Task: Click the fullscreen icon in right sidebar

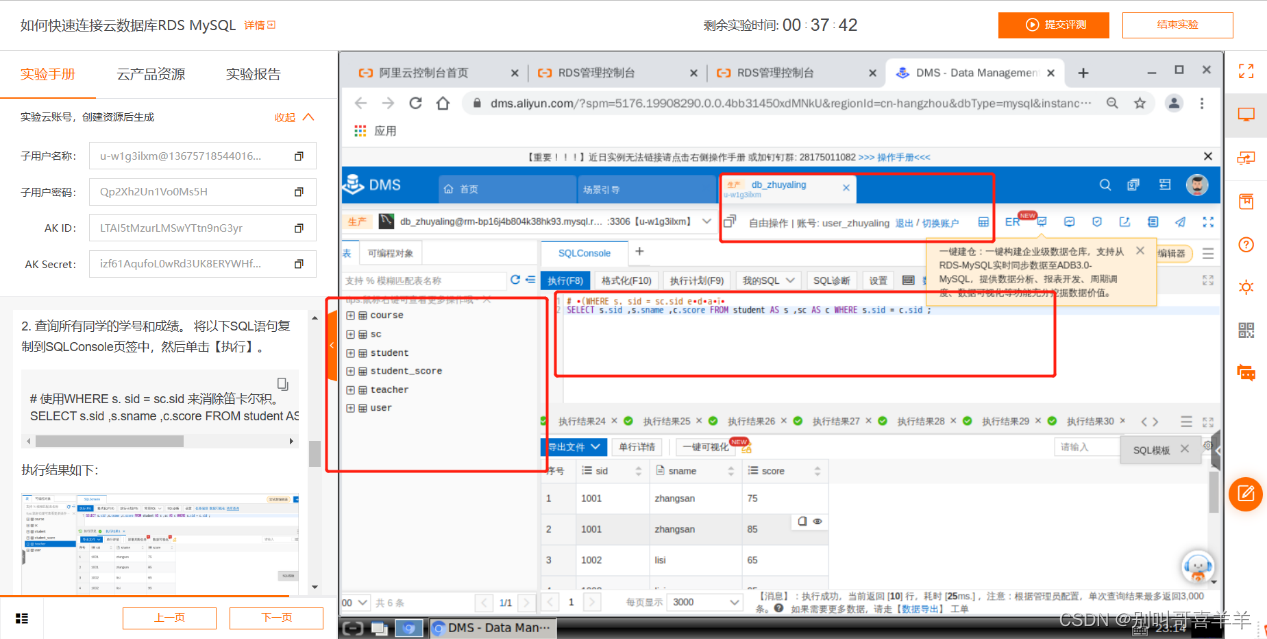Action: pos(1246,71)
